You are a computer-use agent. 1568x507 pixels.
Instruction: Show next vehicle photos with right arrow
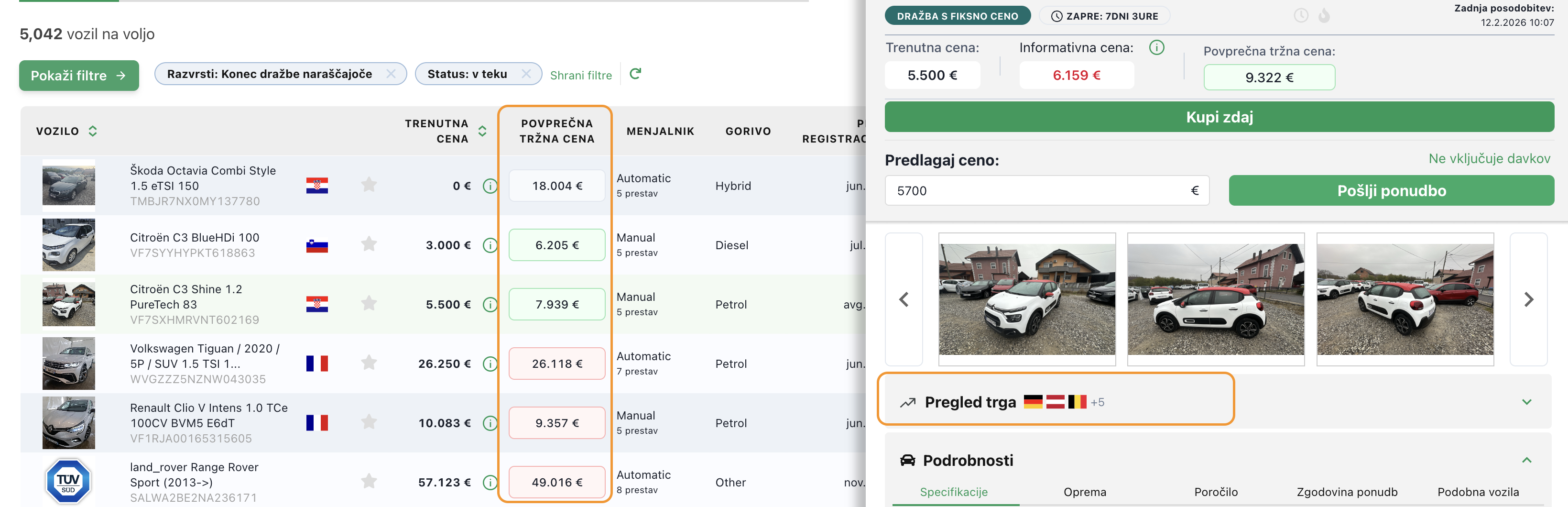tap(1528, 299)
